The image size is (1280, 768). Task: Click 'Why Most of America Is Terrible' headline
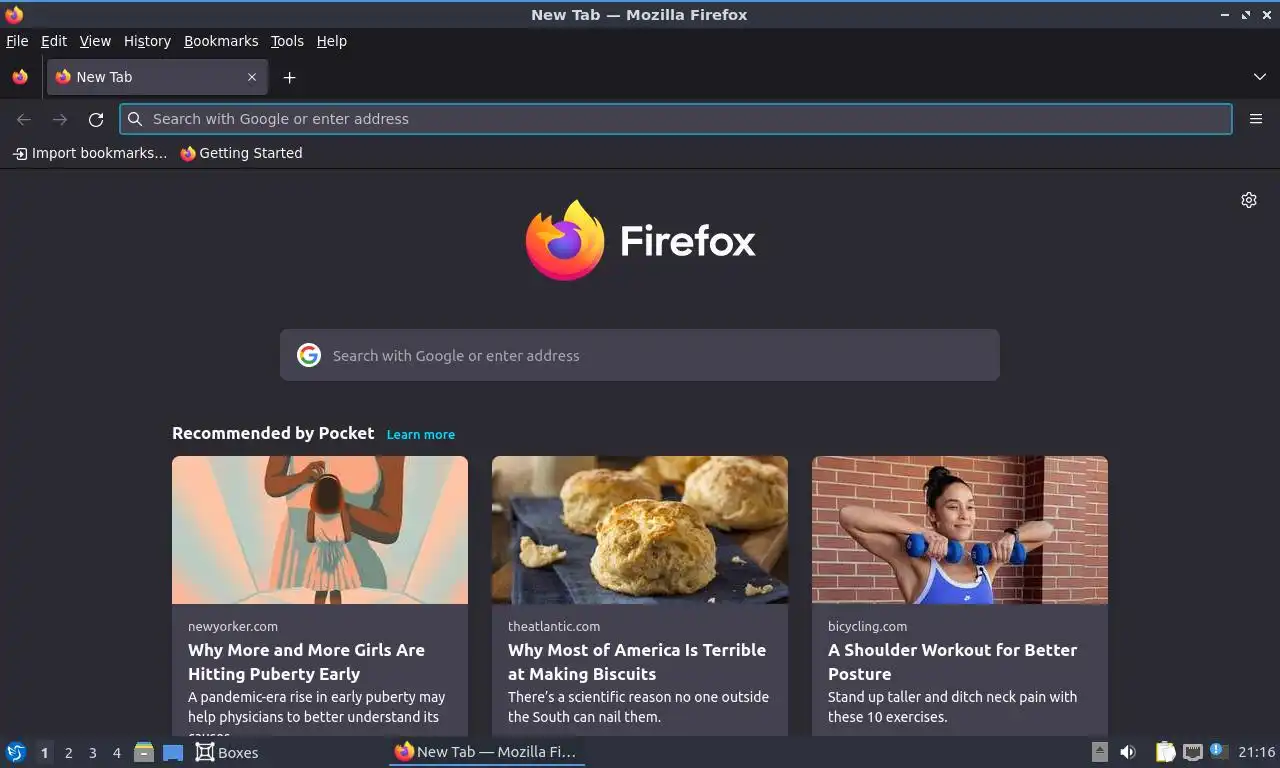pos(637,662)
